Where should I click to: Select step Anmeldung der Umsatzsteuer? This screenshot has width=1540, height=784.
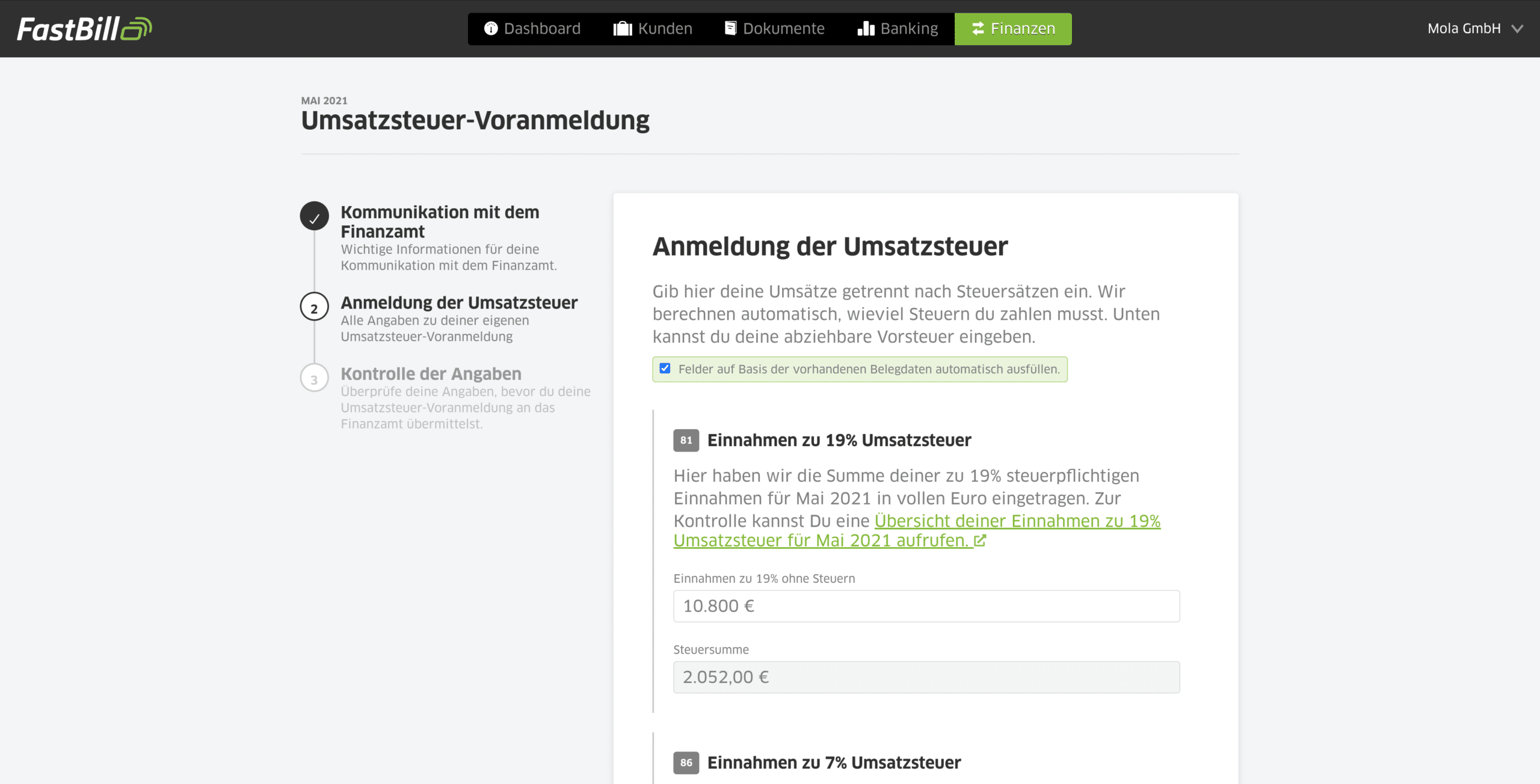pyautogui.click(x=459, y=303)
